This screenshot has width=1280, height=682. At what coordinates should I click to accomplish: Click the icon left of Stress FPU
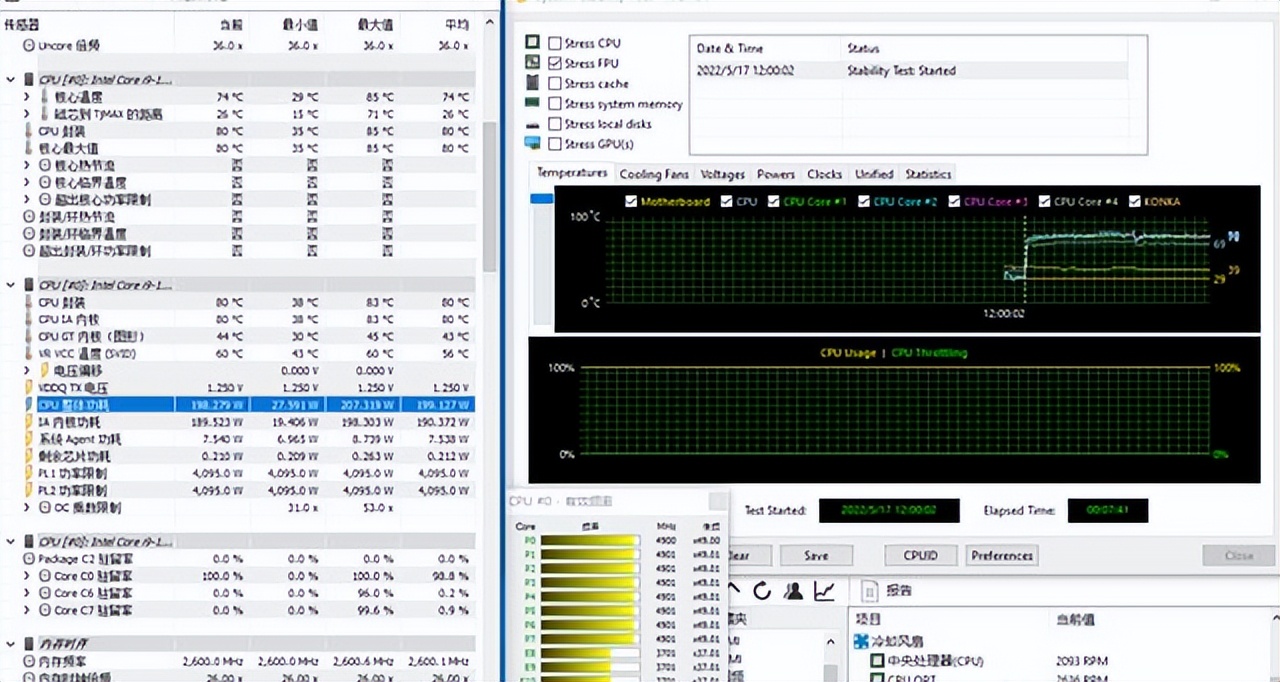(532, 63)
